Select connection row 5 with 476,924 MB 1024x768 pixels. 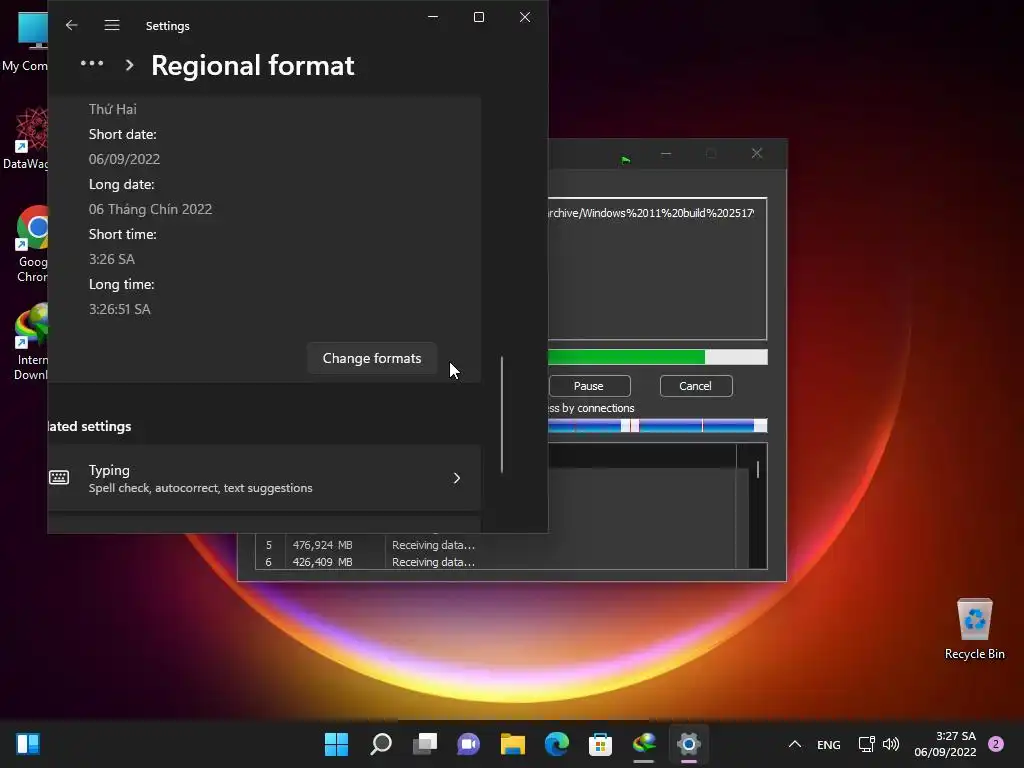click(496, 545)
